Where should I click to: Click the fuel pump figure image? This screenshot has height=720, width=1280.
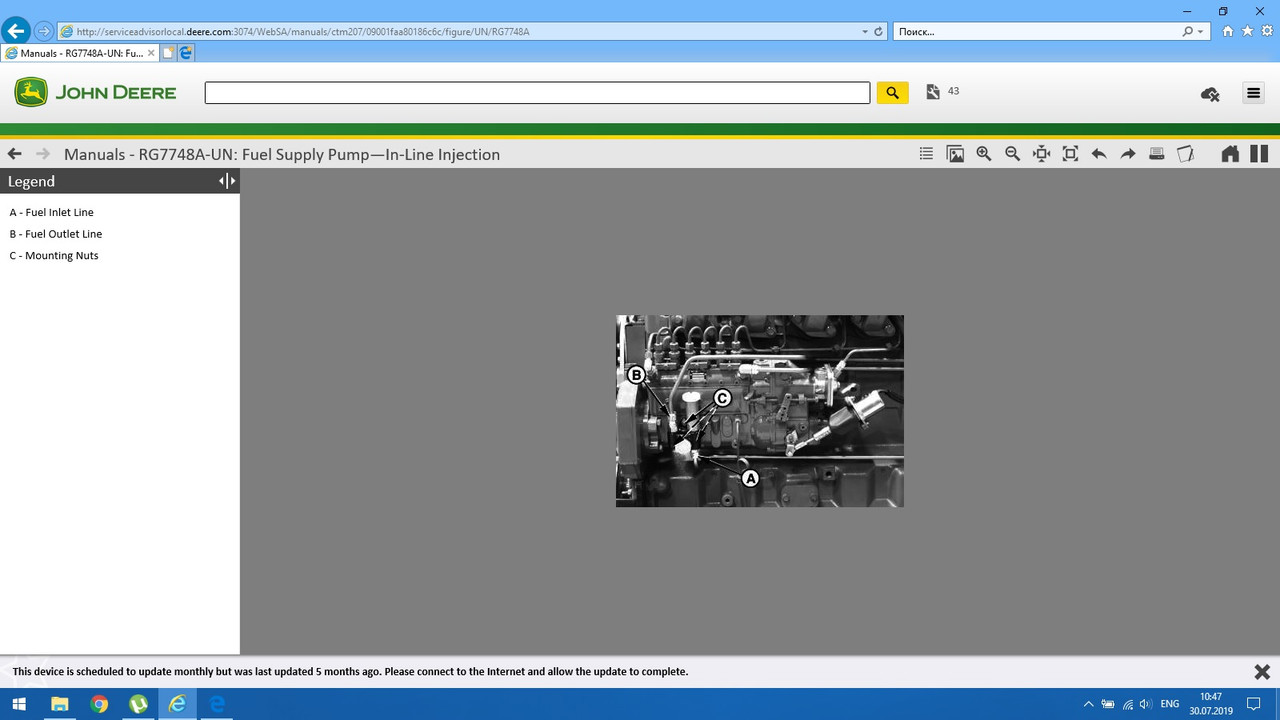click(x=760, y=411)
